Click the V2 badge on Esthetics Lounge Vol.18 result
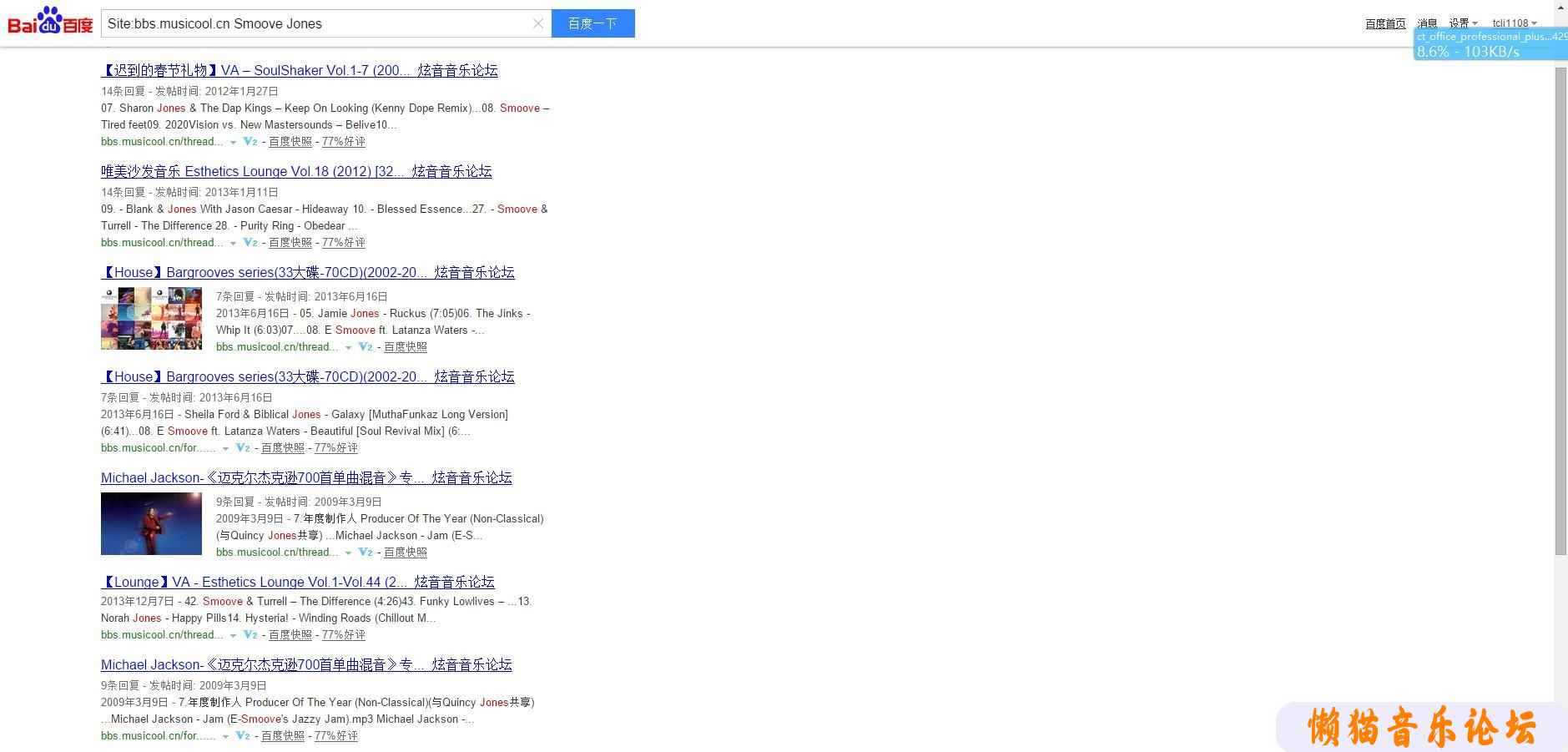Viewport: 1568px width, 752px height. pos(250,243)
